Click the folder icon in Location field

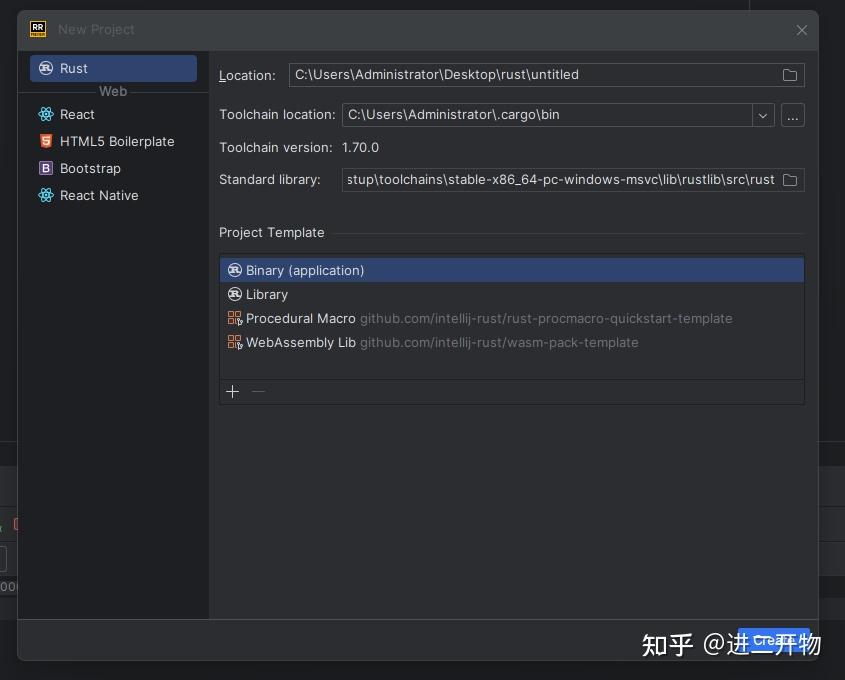(x=790, y=75)
